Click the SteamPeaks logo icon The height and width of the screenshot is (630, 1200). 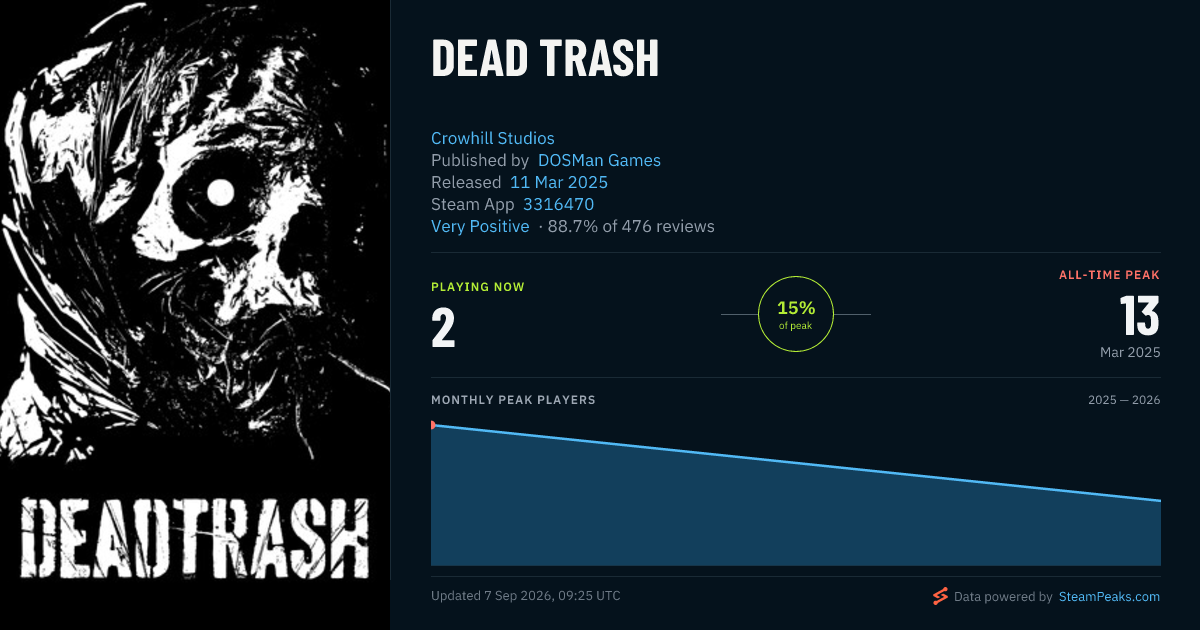point(940,596)
